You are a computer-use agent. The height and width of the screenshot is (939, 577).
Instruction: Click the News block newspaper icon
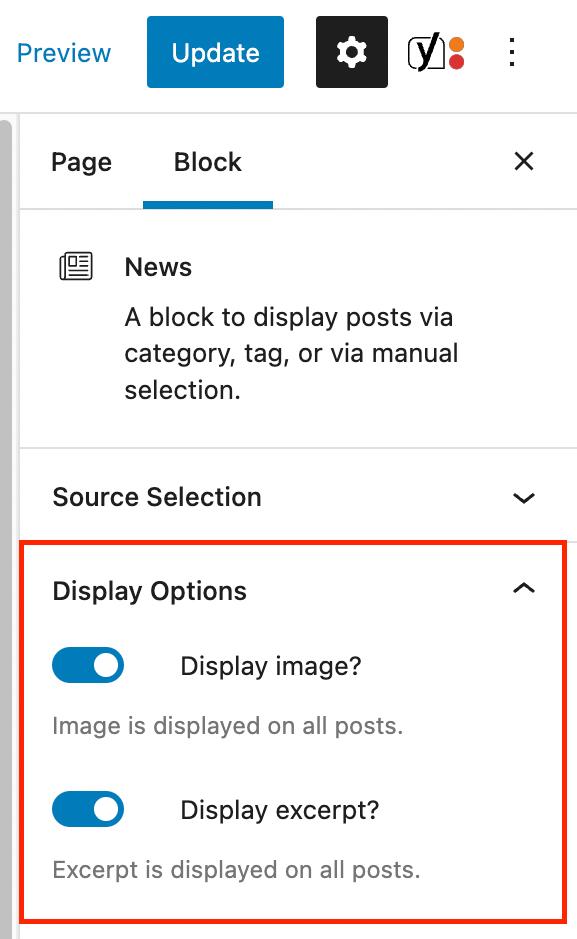(76, 266)
